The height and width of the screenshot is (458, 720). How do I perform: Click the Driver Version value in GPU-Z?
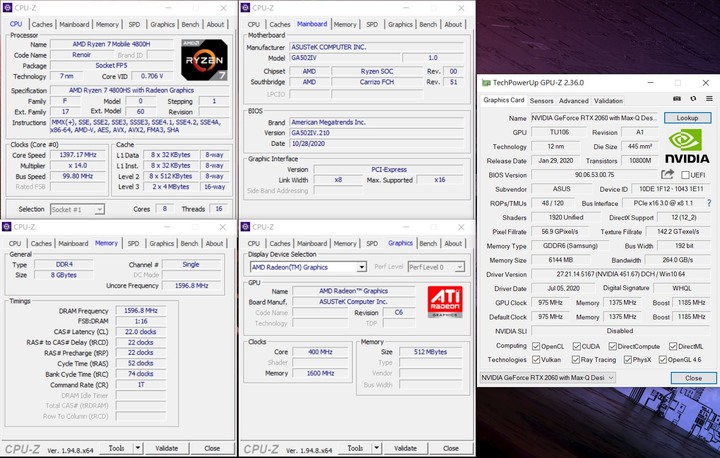(x=621, y=274)
